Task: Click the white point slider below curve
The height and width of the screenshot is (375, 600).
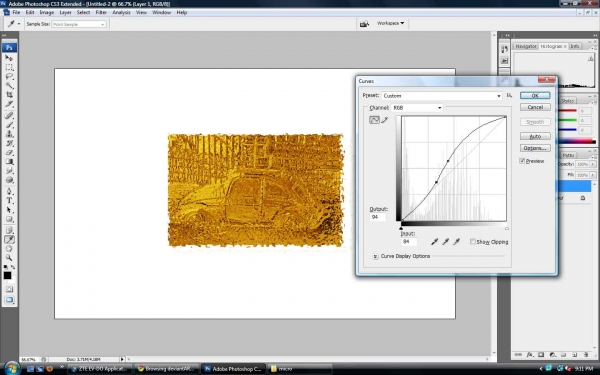Action: [x=507, y=228]
